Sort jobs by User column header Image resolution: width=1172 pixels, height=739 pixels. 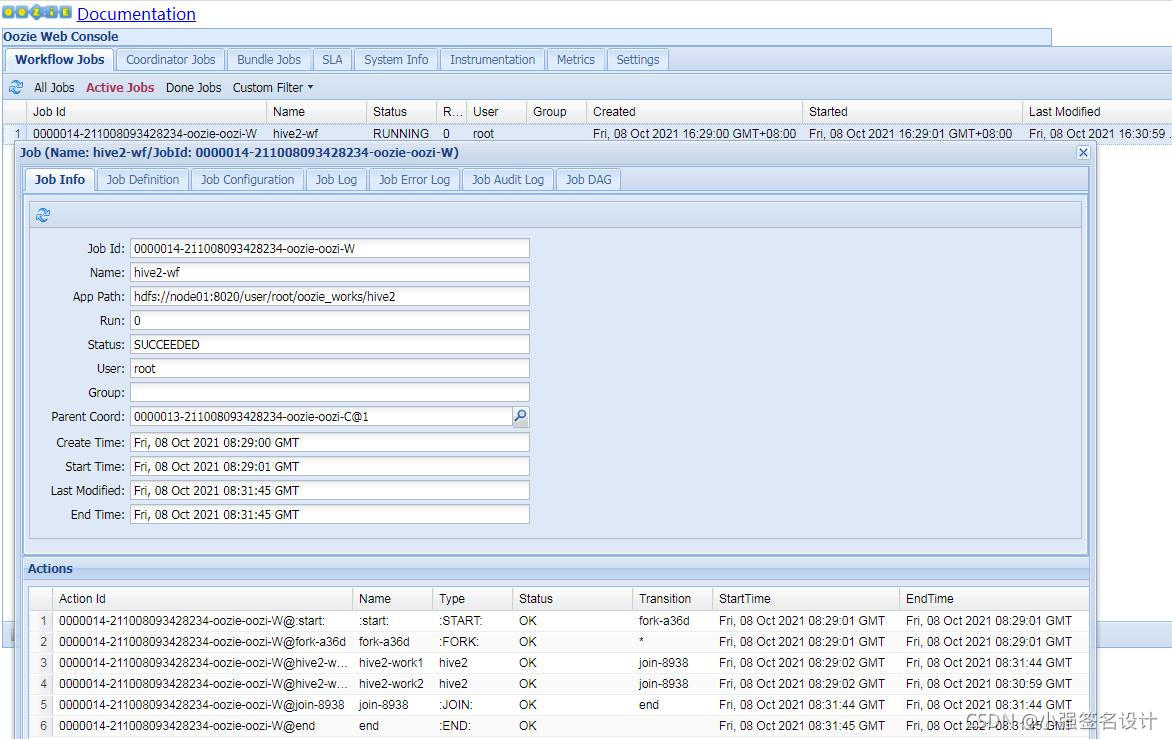496,111
